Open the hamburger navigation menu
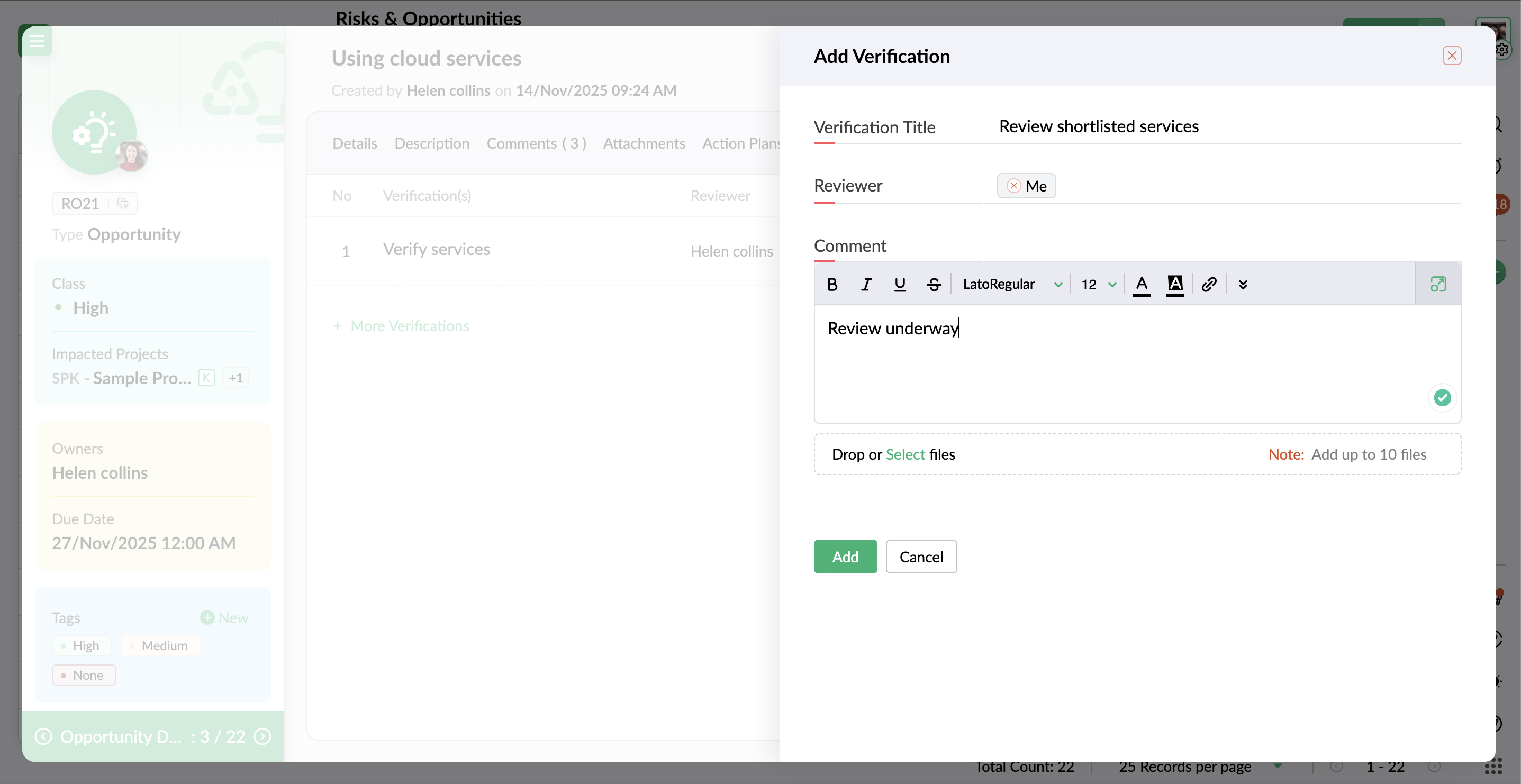Image resolution: width=1521 pixels, height=784 pixels. coord(37,41)
